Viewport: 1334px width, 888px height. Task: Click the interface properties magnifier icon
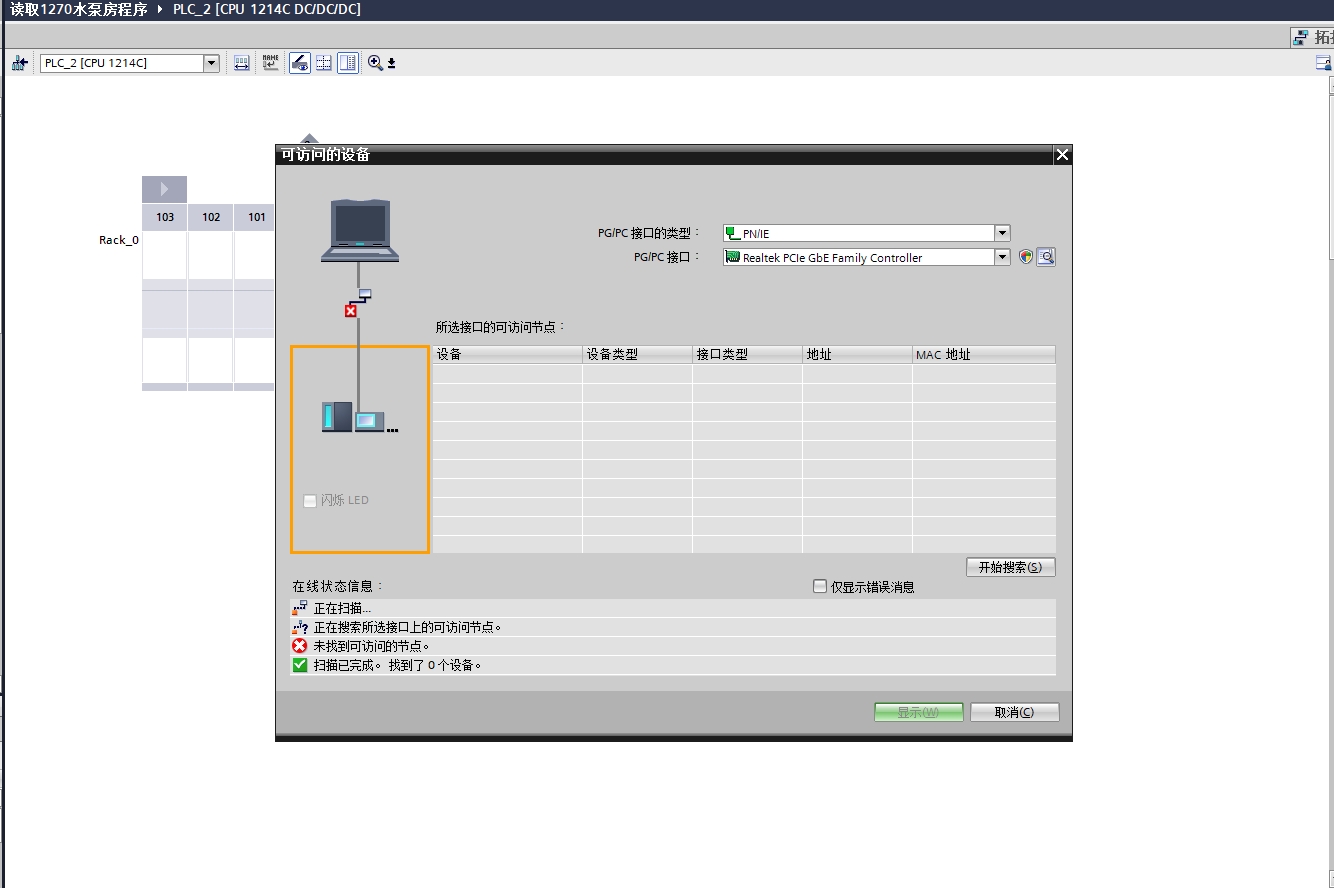[1046, 257]
